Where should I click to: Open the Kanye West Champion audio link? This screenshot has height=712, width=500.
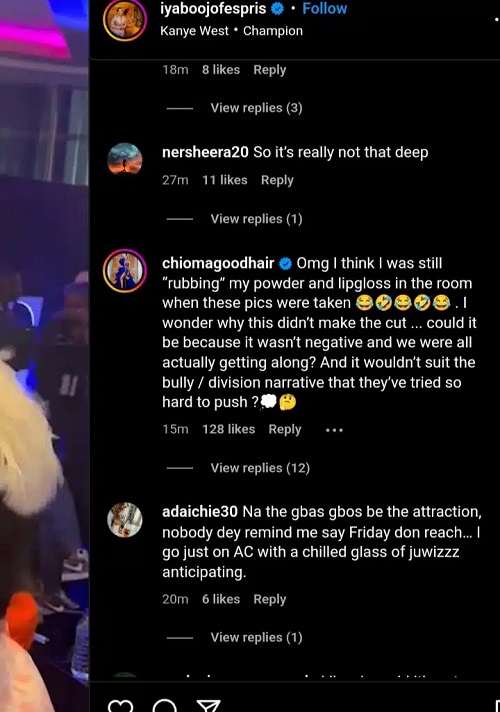tap(231, 31)
